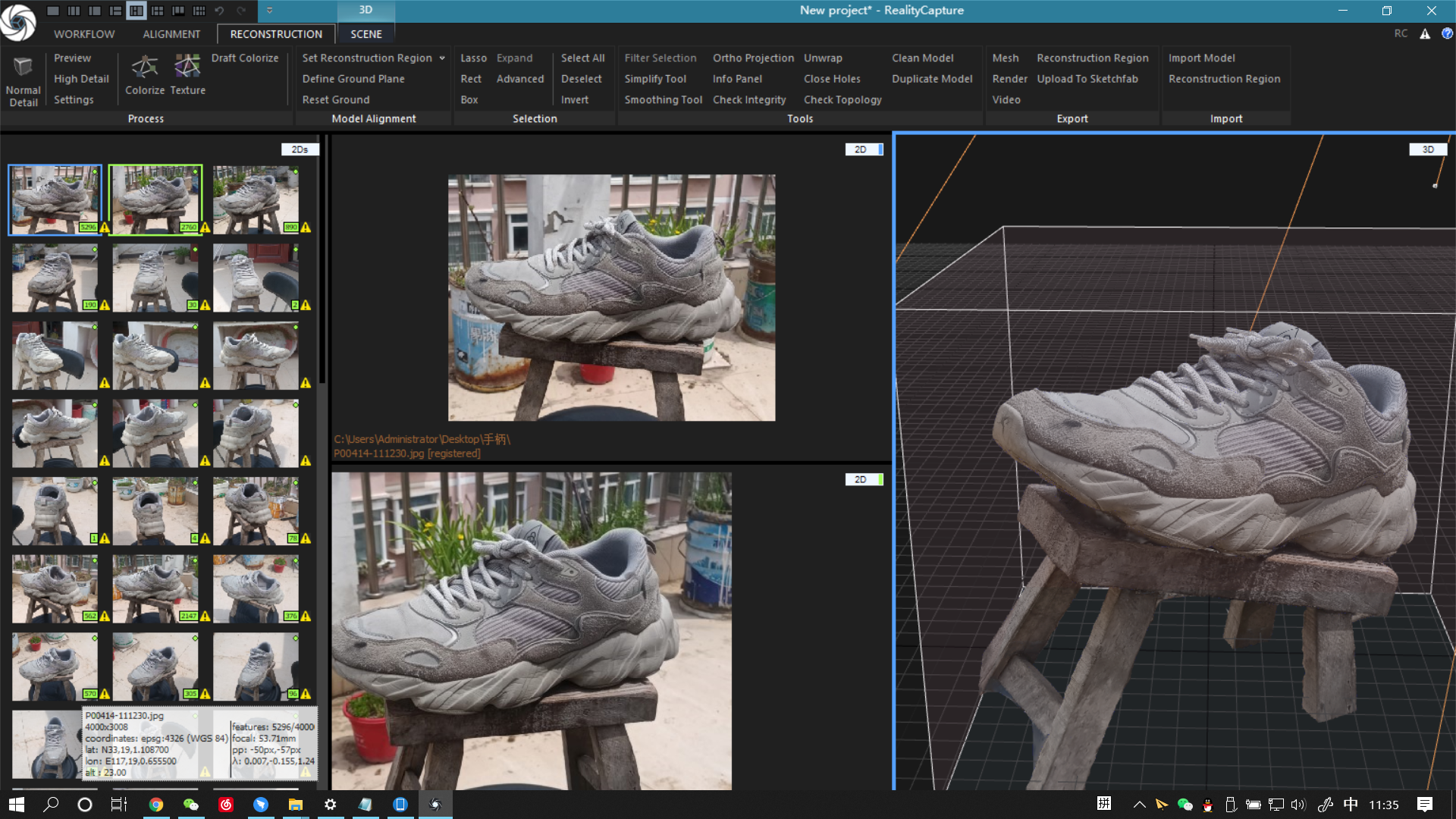Click the undo arrow in quick access toolbar

click(x=219, y=11)
